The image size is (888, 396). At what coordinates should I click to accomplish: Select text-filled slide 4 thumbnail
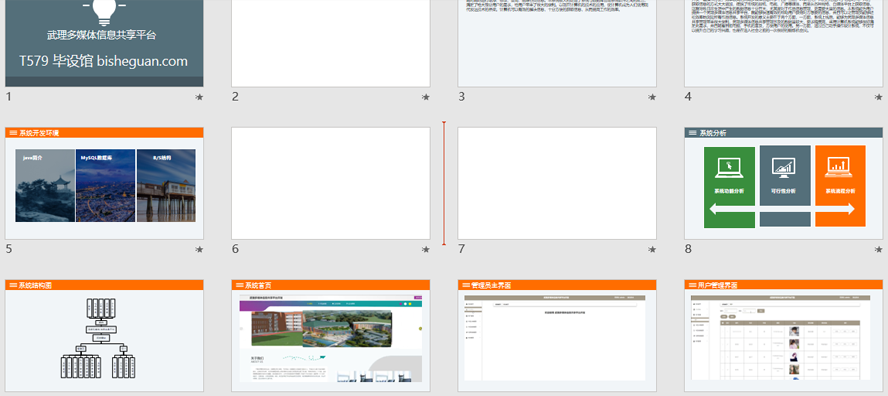pos(784,43)
